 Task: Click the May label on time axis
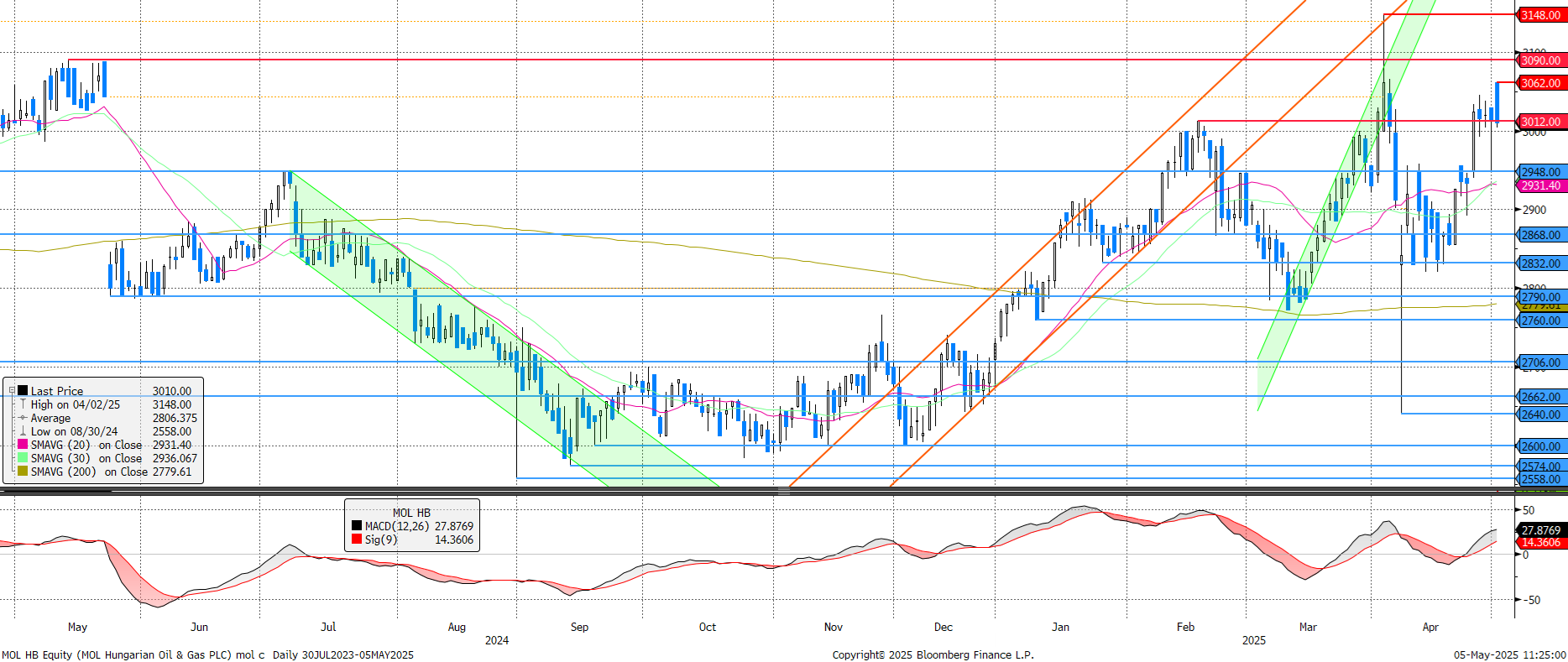pyautogui.click(x=77, y=627)
